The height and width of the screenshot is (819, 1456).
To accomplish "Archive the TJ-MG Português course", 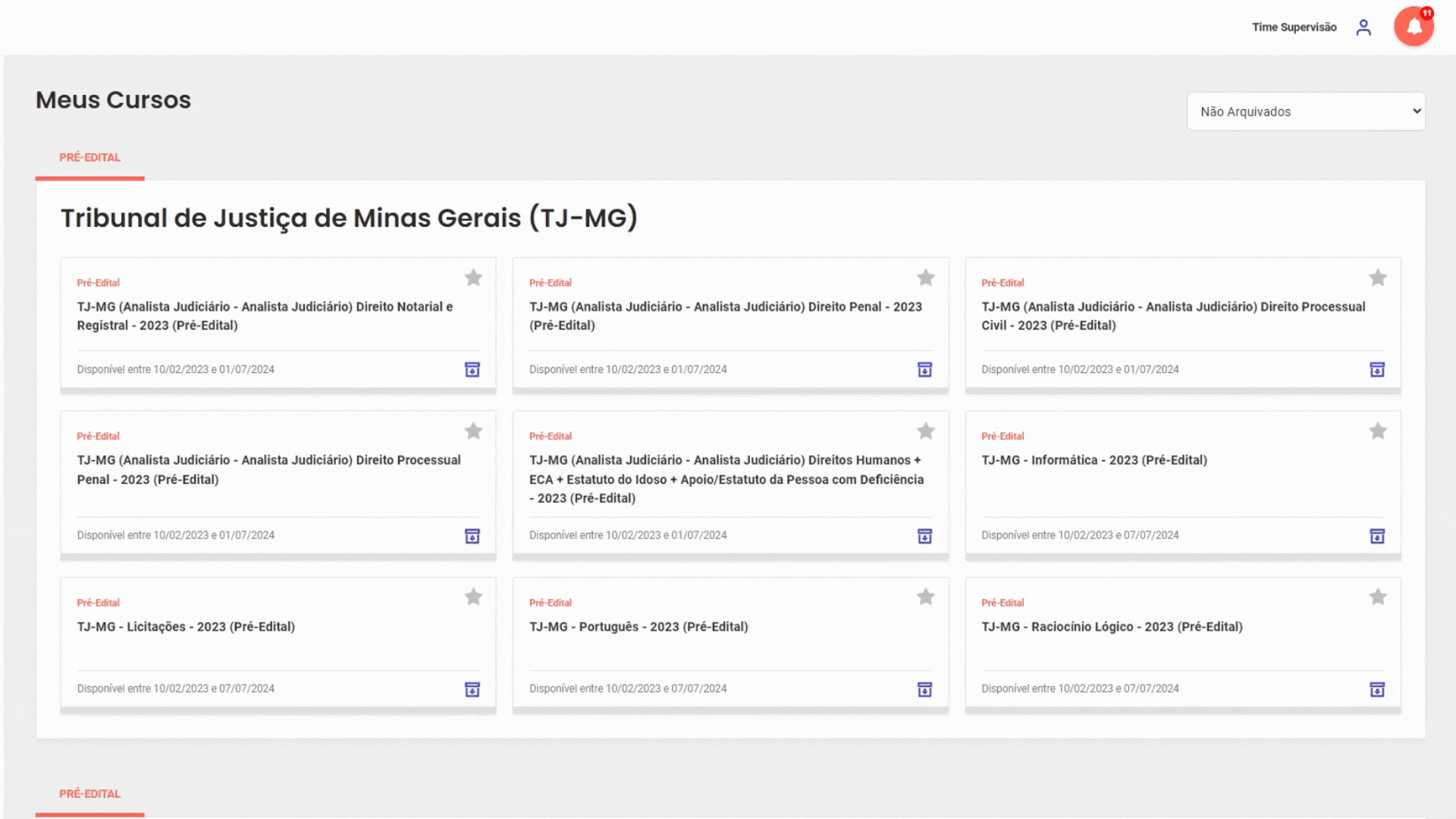I will click(924, 689).
